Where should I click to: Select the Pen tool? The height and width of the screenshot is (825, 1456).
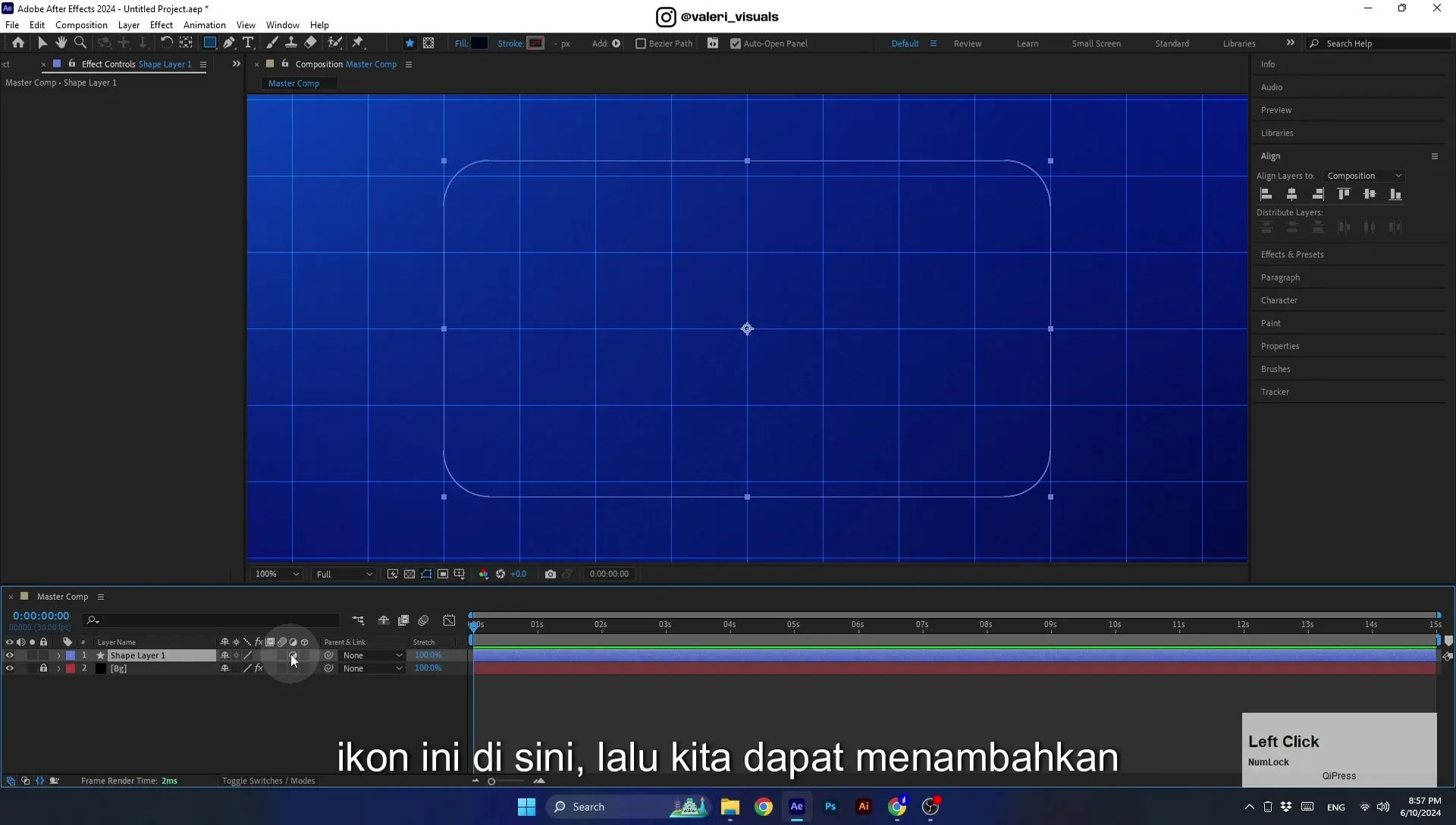pos(229,43)
